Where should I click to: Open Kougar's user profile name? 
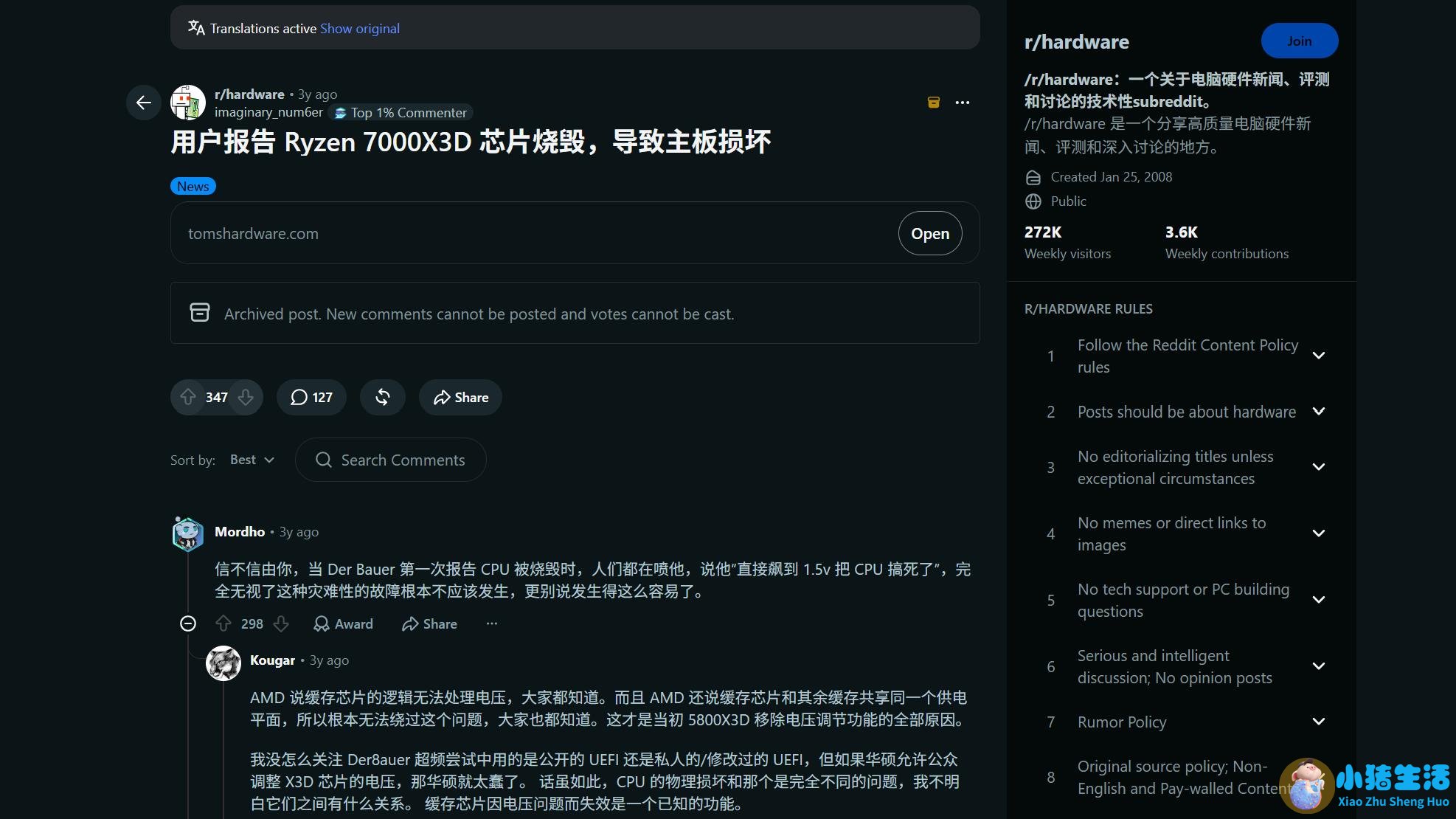click(x=272, y=660)
